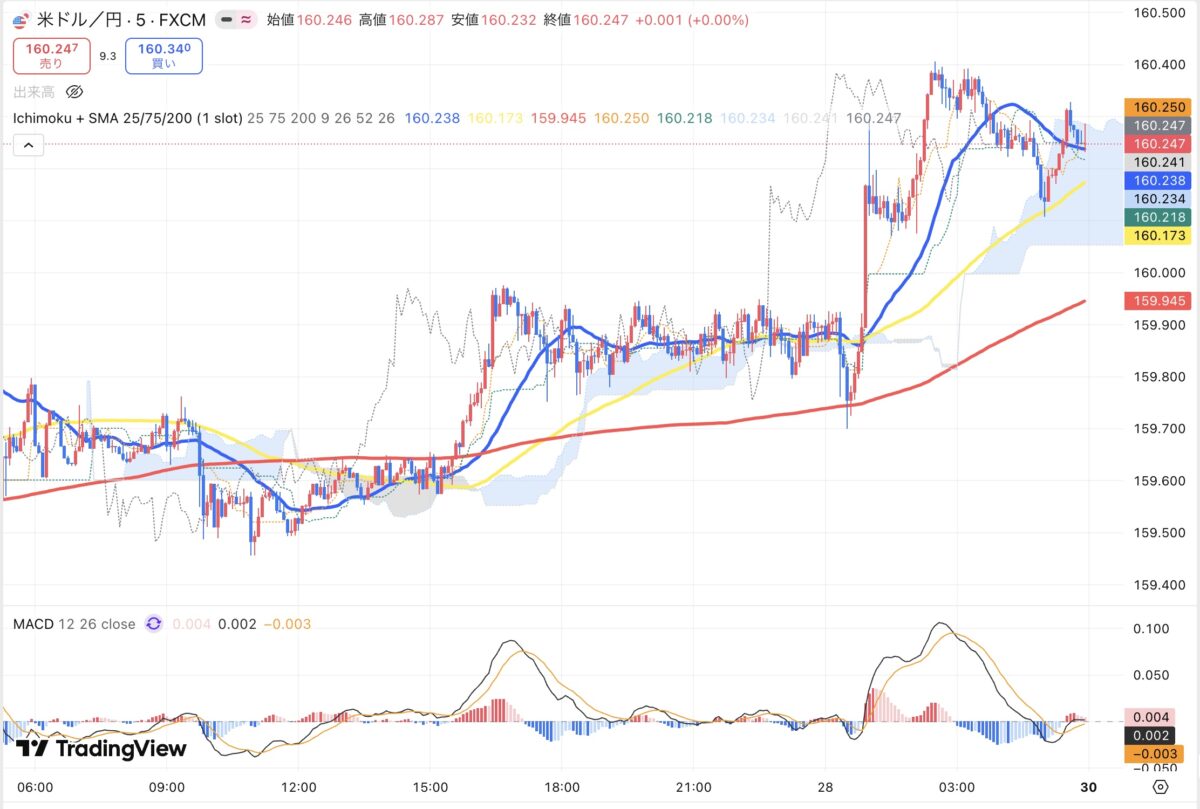Click the 9.3 spread value between prices
The image size is (1200, 809).
tap(107, 57)
